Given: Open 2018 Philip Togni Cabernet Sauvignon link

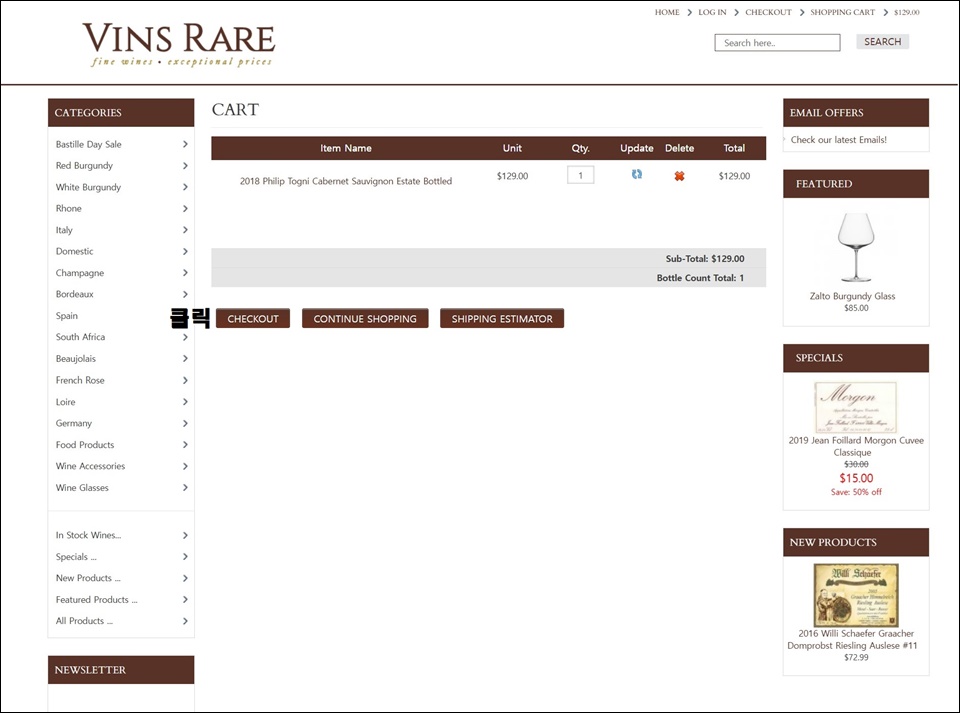Looking at the screenshot, I should click(346, 181).
